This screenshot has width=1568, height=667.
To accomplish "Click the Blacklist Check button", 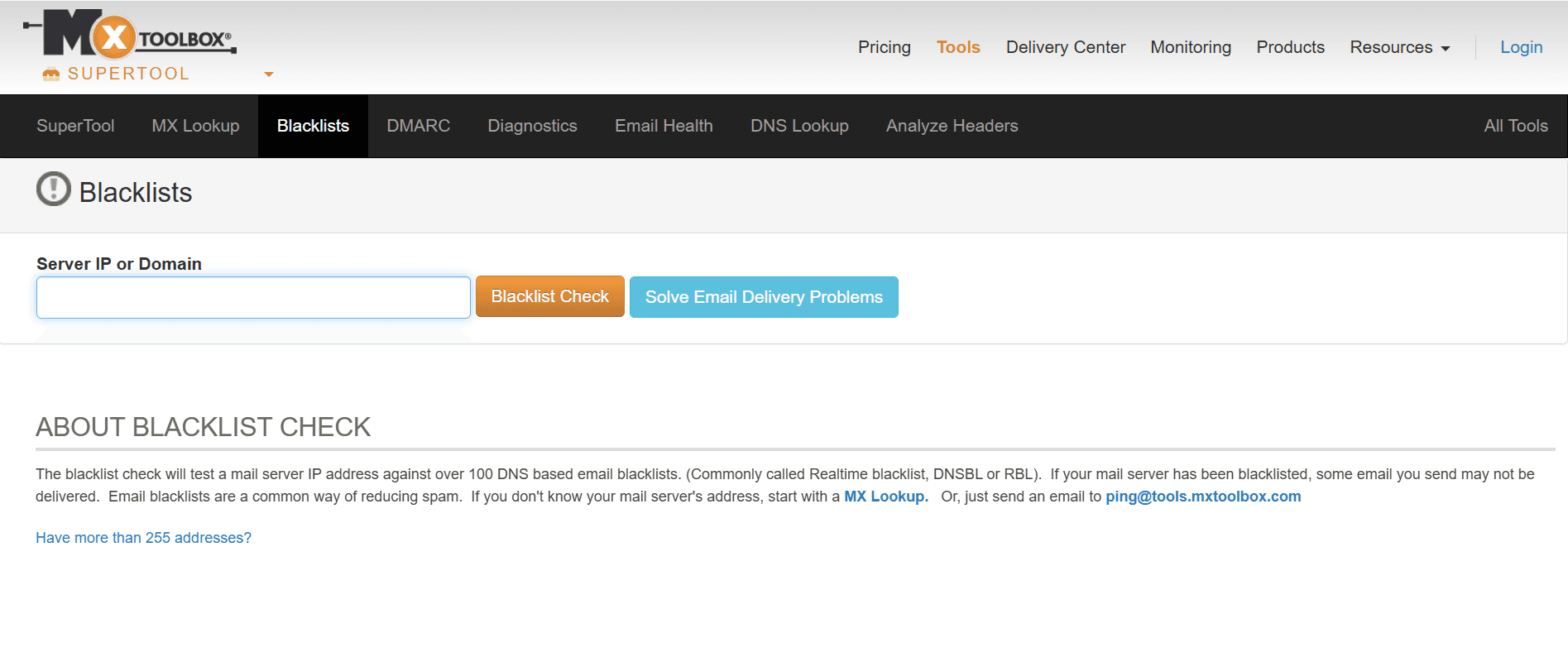I will click(x=549, y=296).
